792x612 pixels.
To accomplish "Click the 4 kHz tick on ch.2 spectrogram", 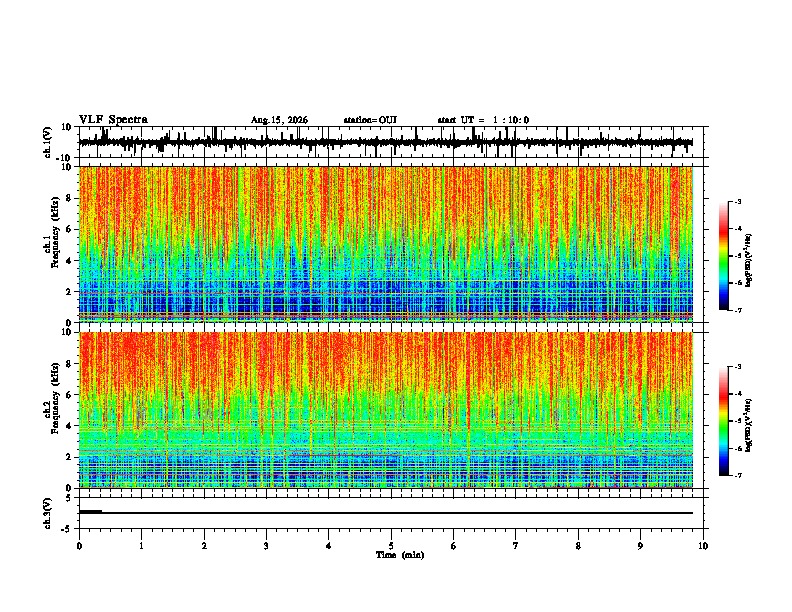I will click(x=70, y=426).
